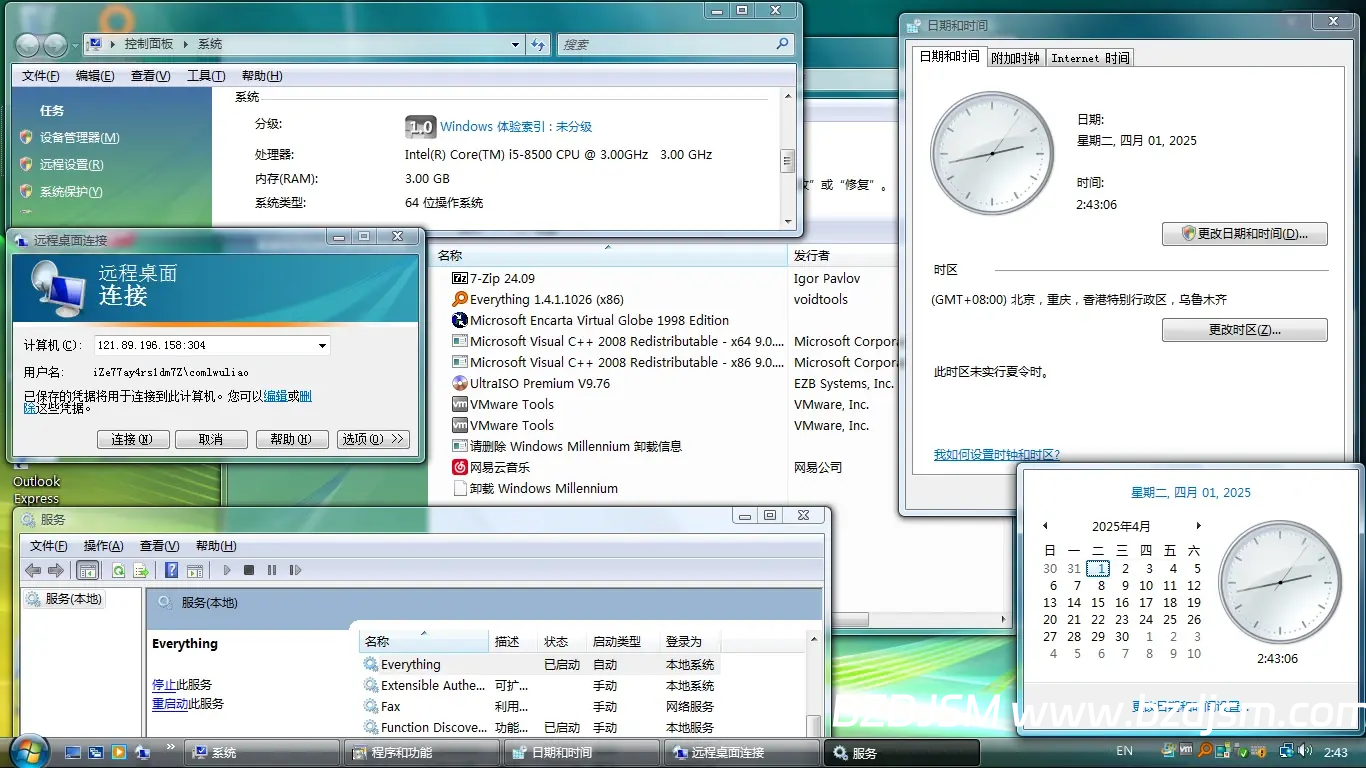Click the Start Service play icon

[x=227, y=570]
